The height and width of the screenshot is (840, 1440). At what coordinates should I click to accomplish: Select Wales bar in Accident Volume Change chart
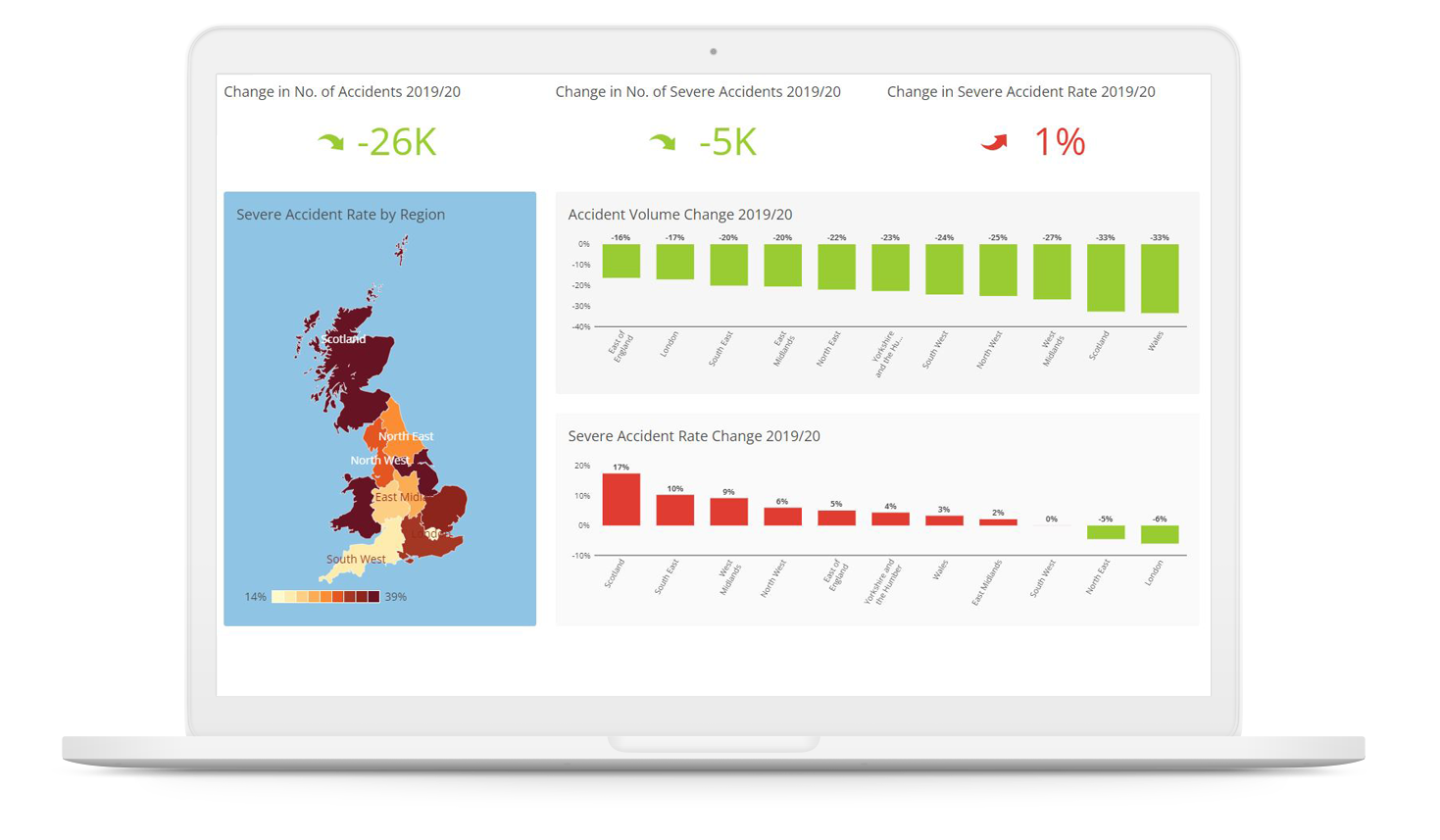(1160, 278)
